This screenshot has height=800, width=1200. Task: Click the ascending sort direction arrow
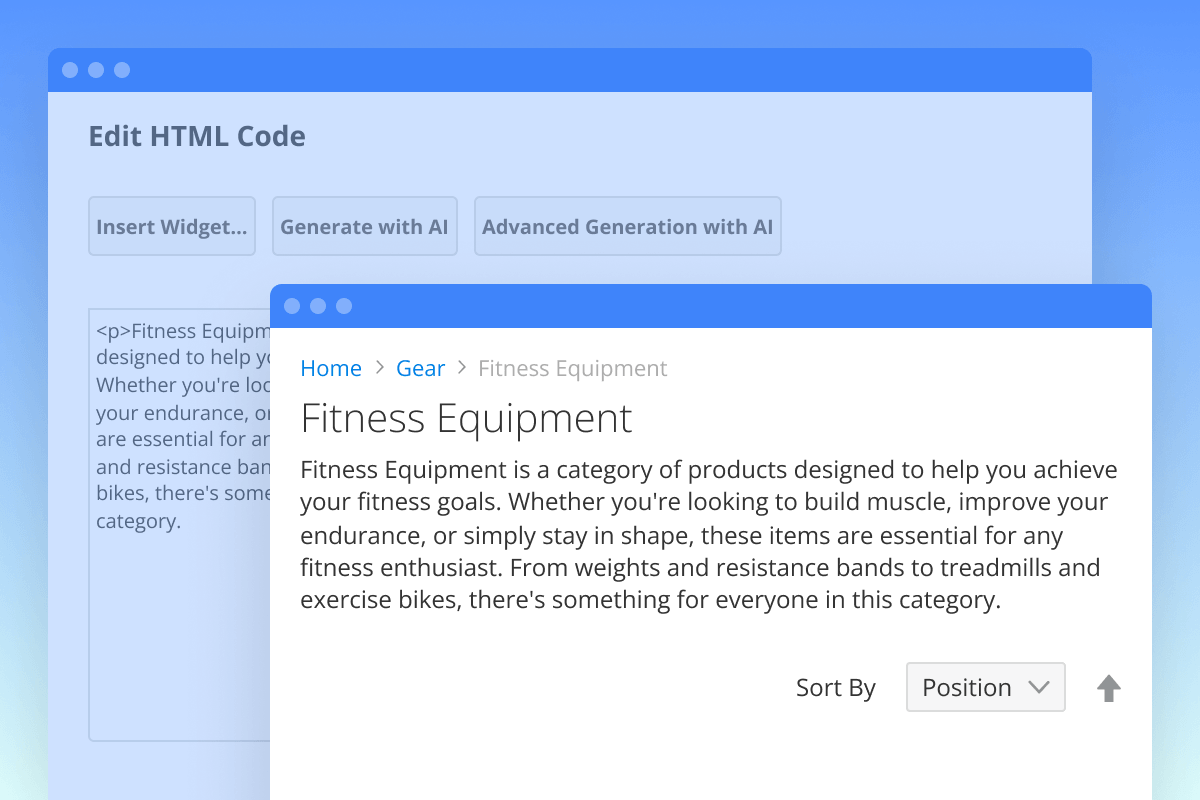1108,688
